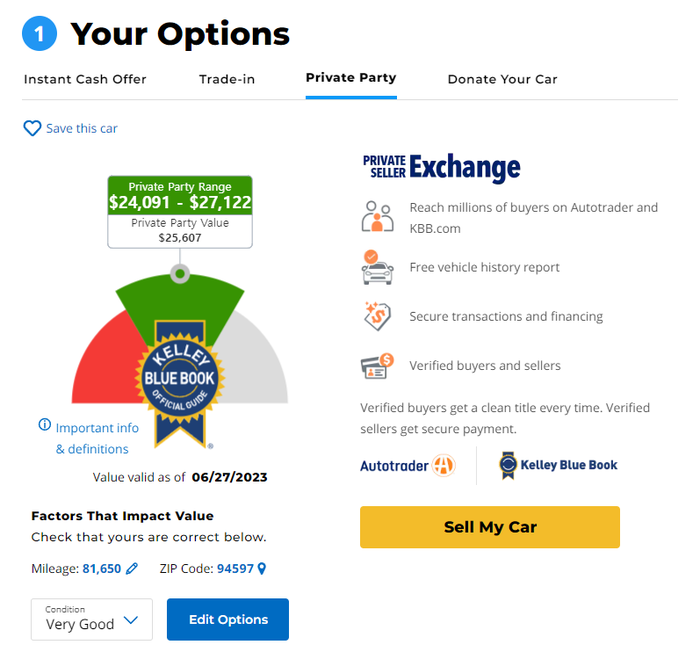Click the price gauge marker dot
This screenshot has width=700, height=652.
[x=180, y=274]
